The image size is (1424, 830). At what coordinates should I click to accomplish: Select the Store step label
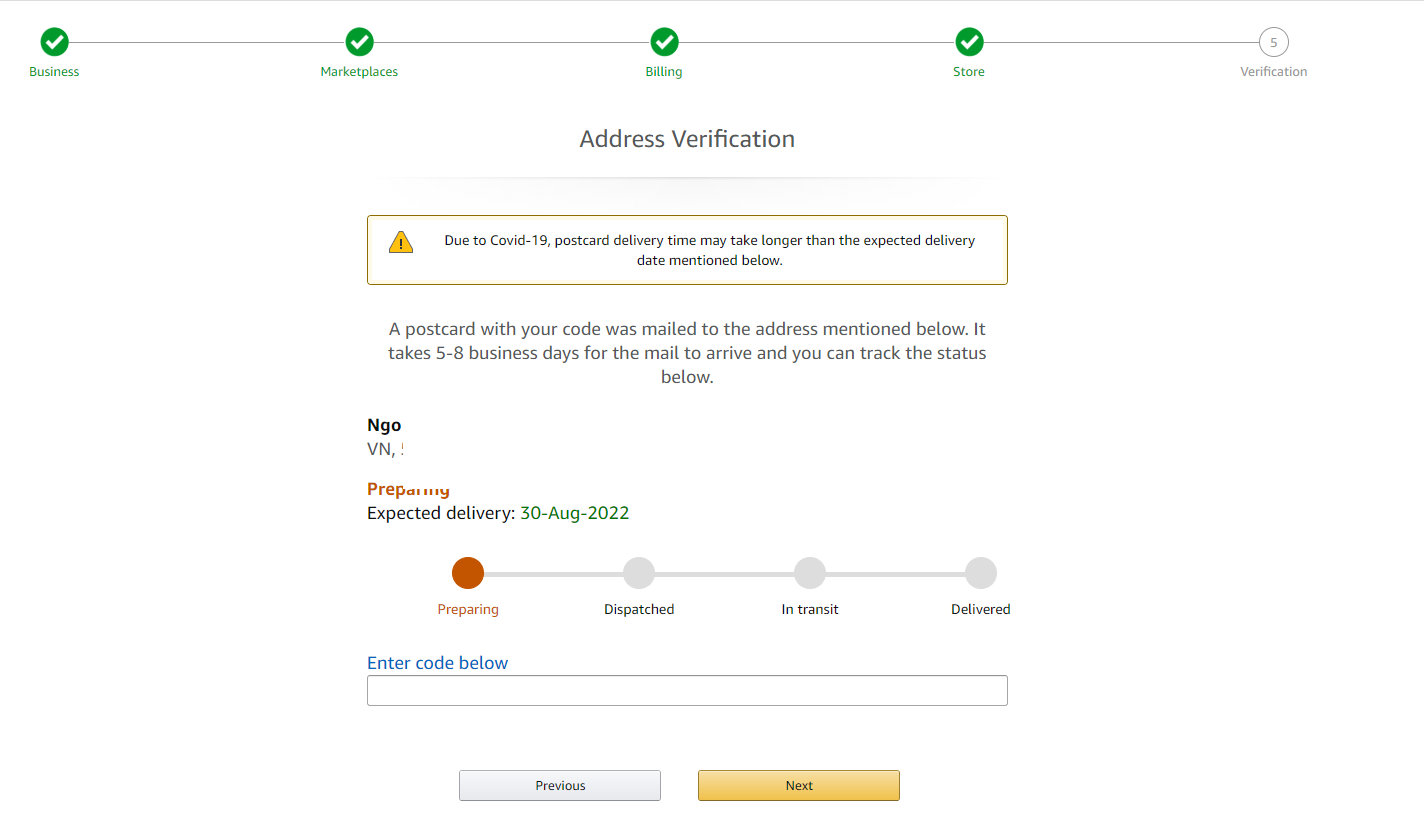click(x=969, y=72)
